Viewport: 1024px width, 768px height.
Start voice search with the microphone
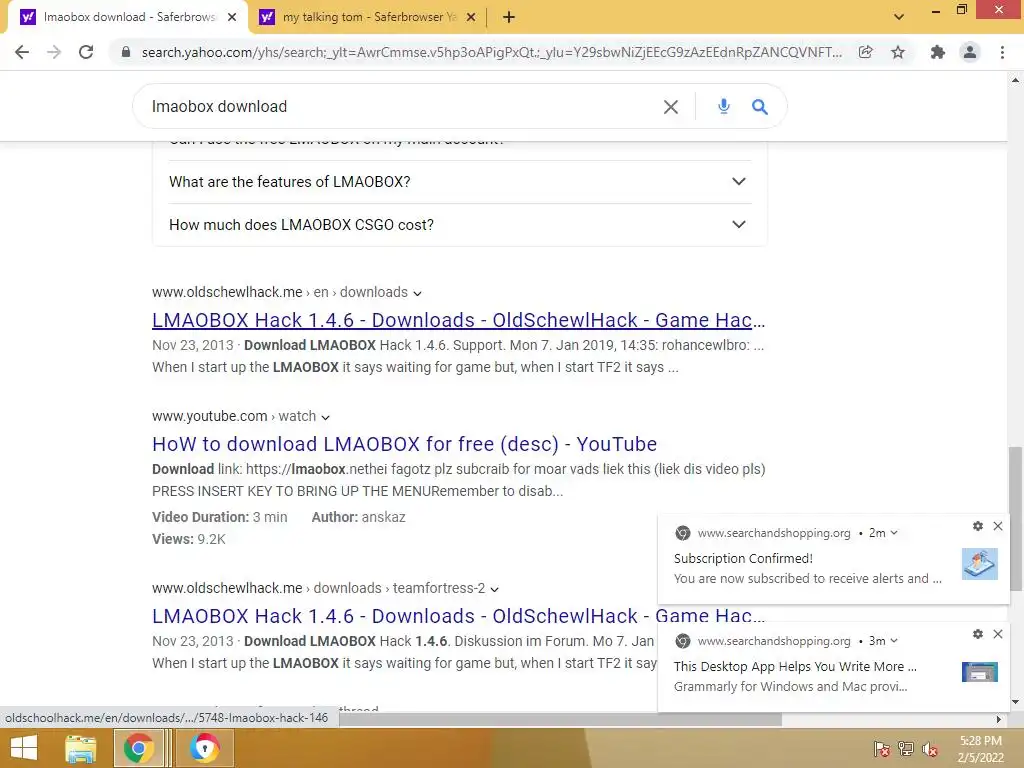(724, 106)
